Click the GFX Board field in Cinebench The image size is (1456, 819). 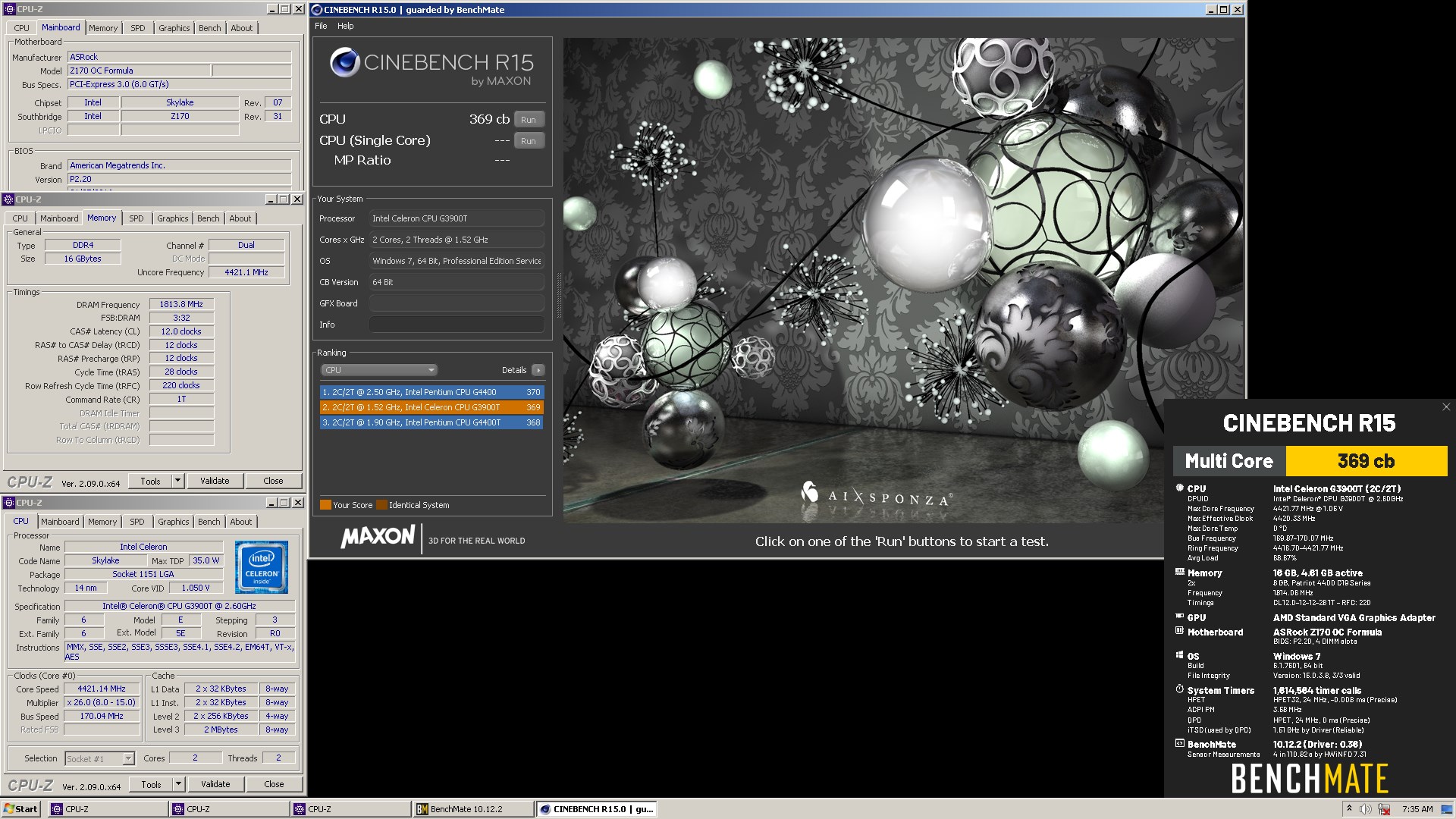pos(457,303)
